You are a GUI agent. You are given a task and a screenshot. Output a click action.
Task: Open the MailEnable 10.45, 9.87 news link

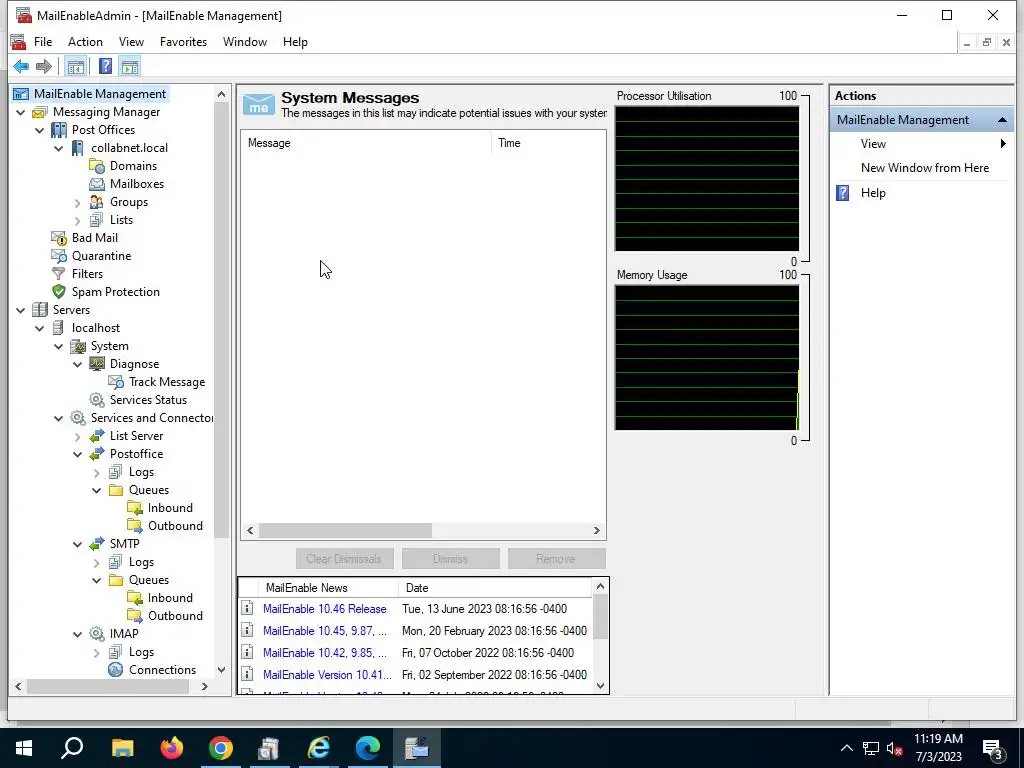[325, 631]
